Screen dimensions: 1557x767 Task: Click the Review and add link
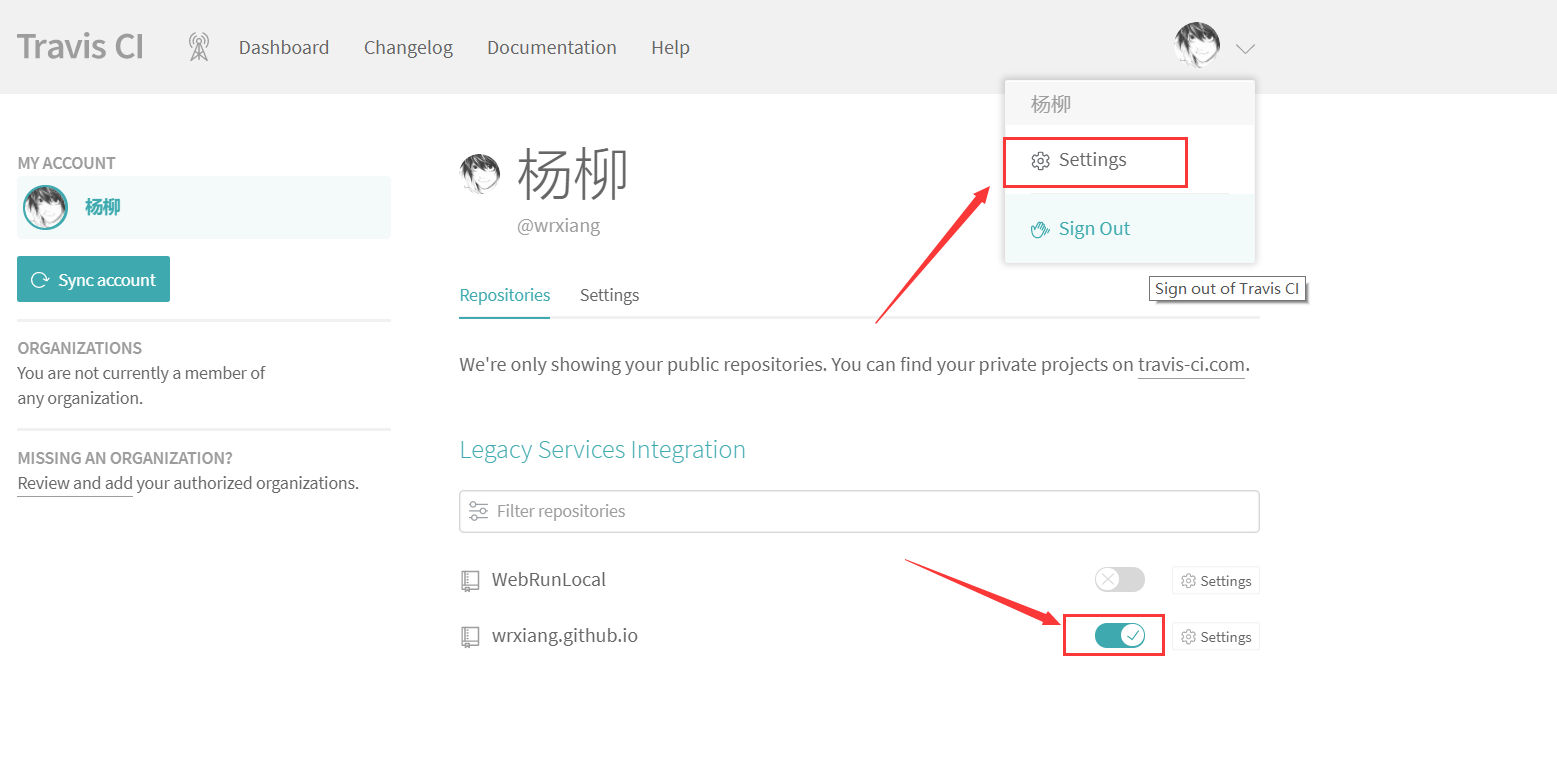(75, 483)
